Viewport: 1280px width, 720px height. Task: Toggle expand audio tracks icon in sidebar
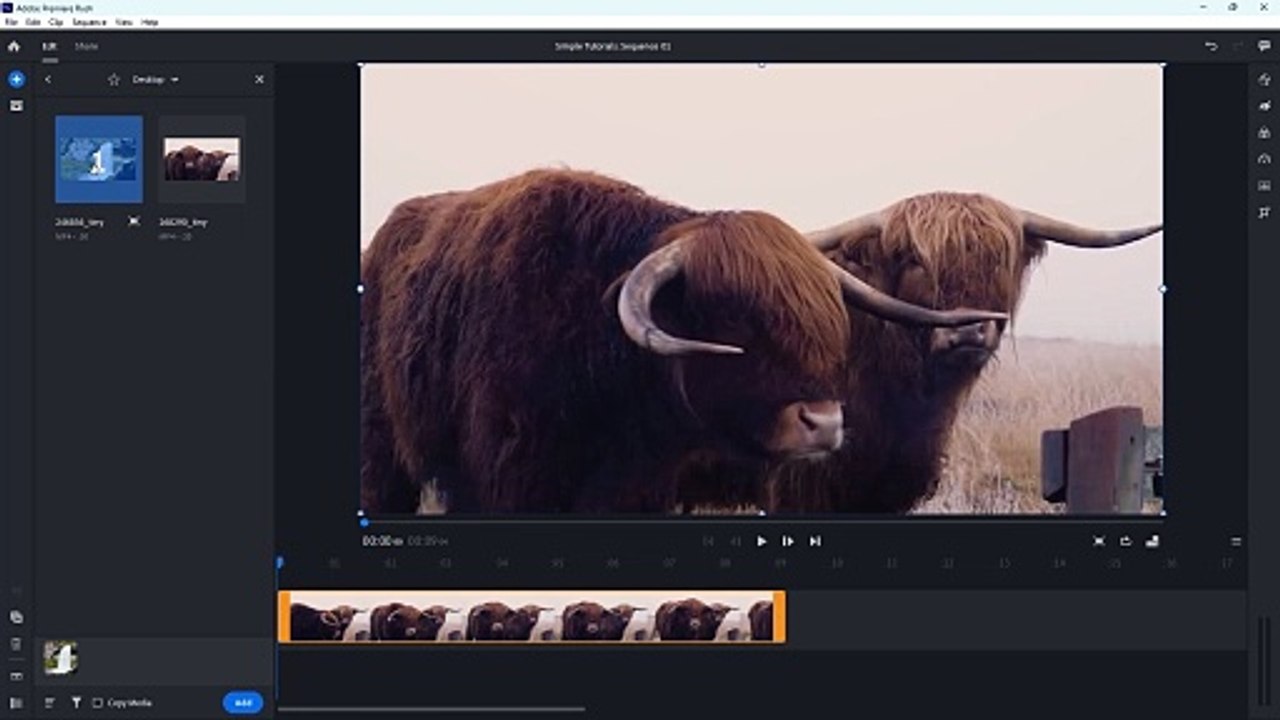(16, 677)
